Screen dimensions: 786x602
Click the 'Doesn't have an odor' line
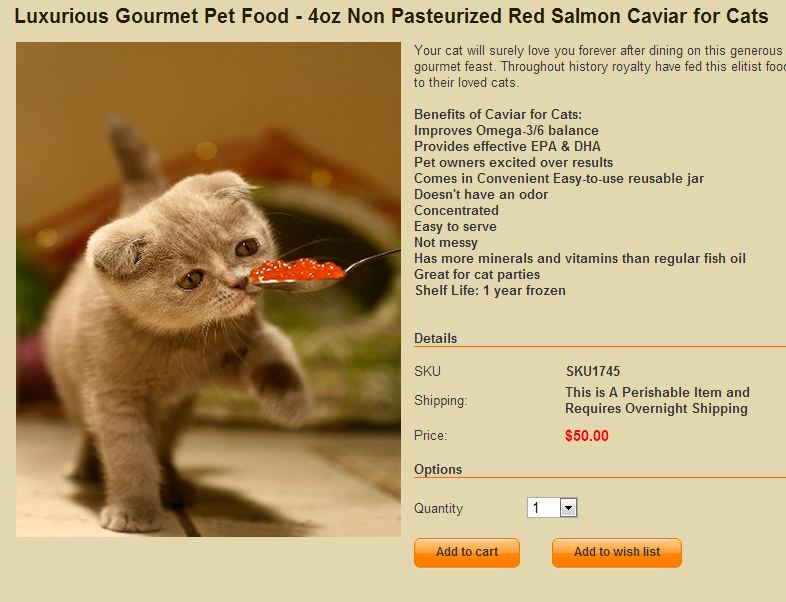tap(481, 194)
